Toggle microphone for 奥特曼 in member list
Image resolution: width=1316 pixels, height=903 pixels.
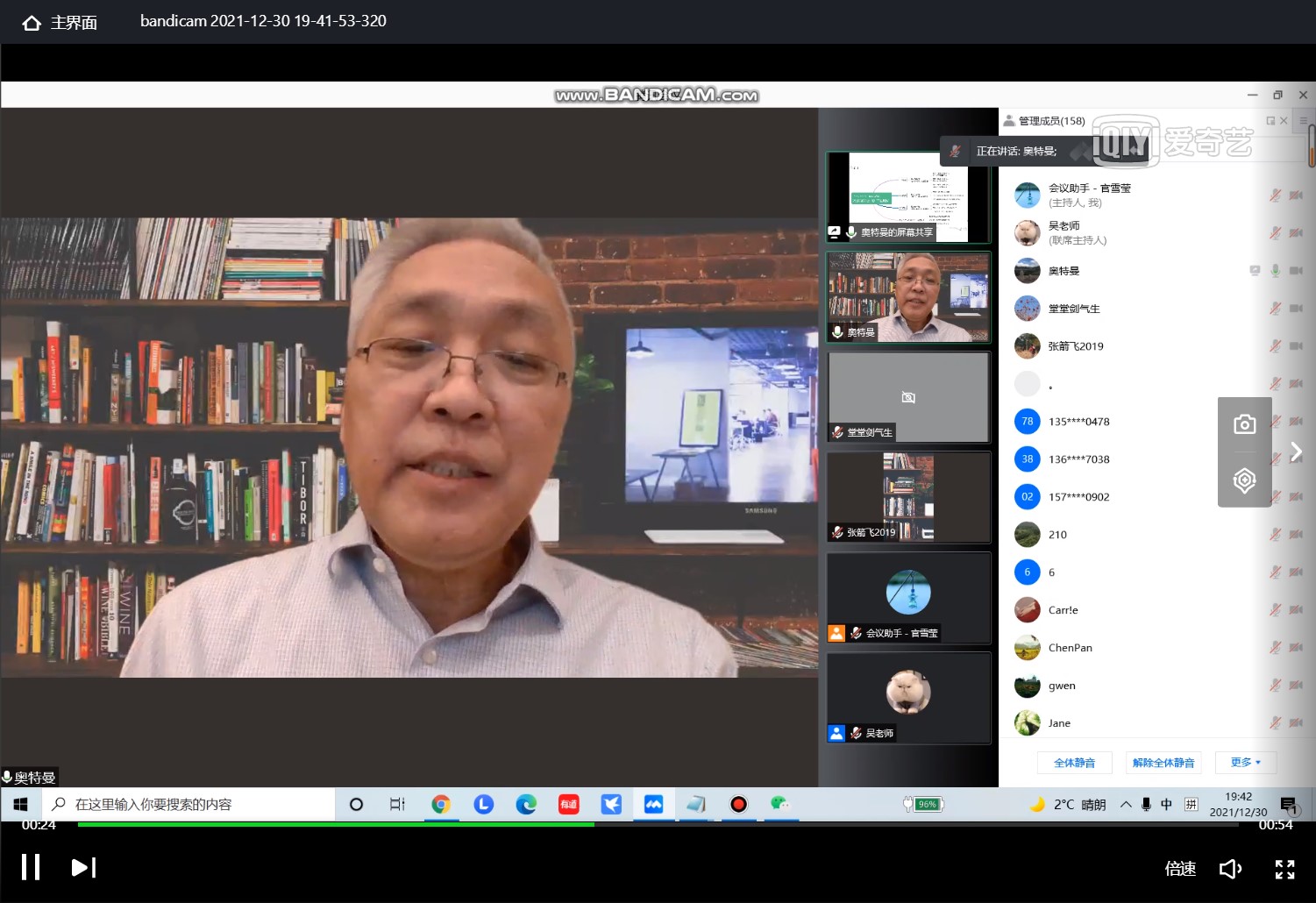click(1275, 271)
